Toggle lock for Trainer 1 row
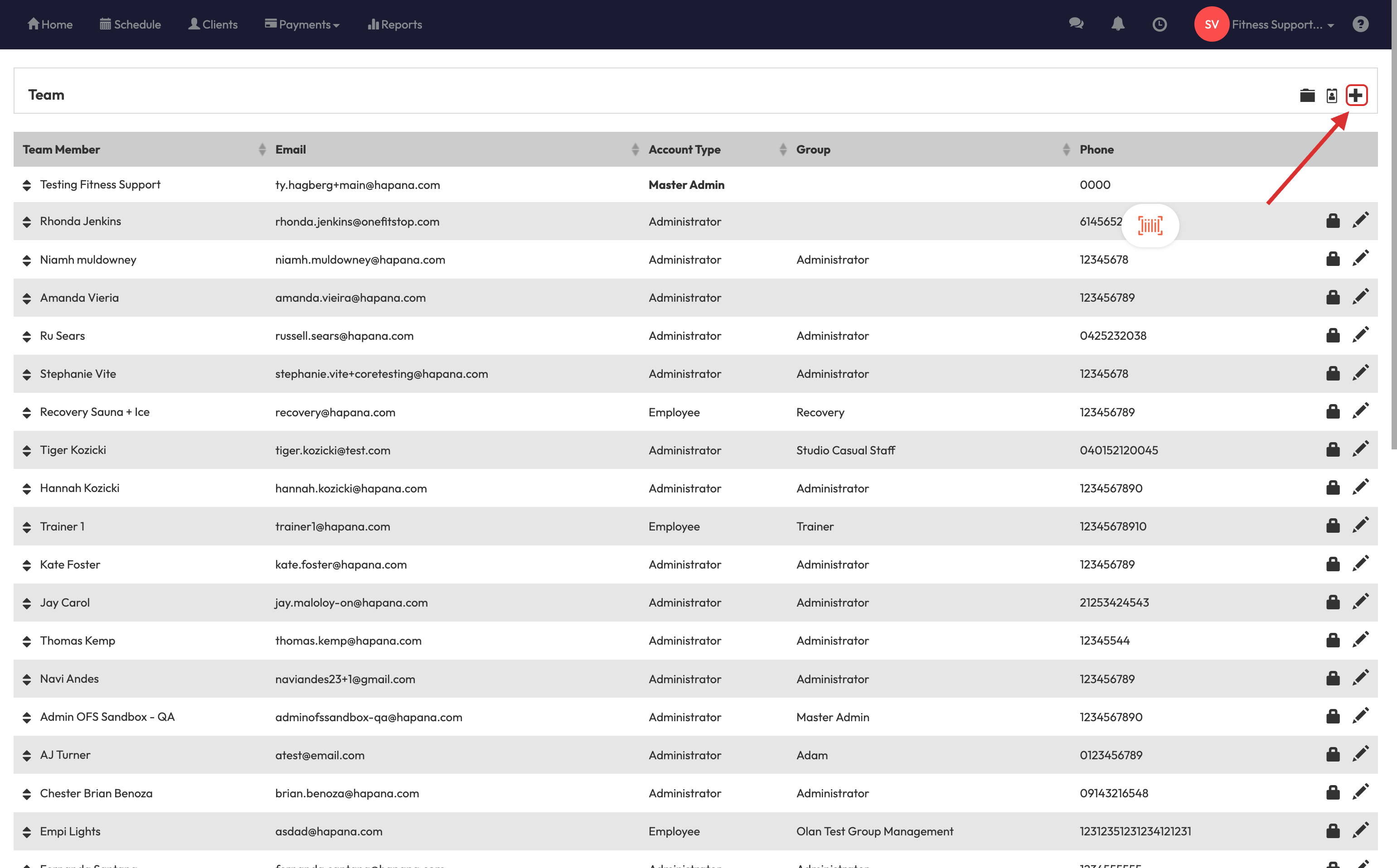This screenshot has width=1397, height=868. [x=1333, y=526]
